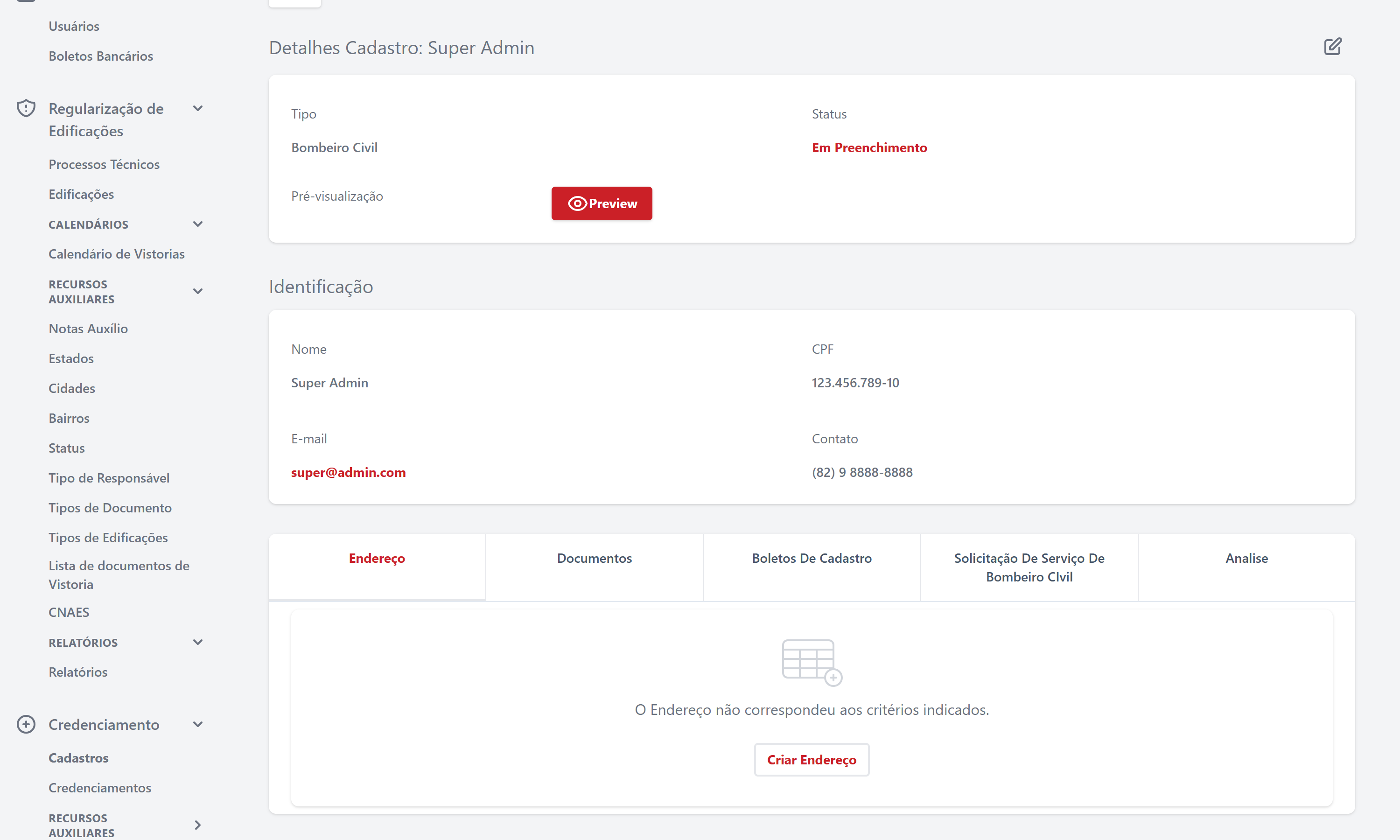Collapse the Regularização de Edificações section chevron

[197, 108]
